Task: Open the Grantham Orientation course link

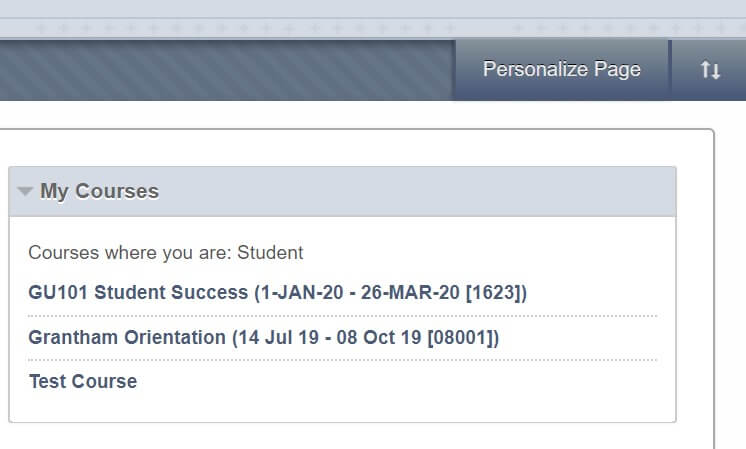Action: 263,337
